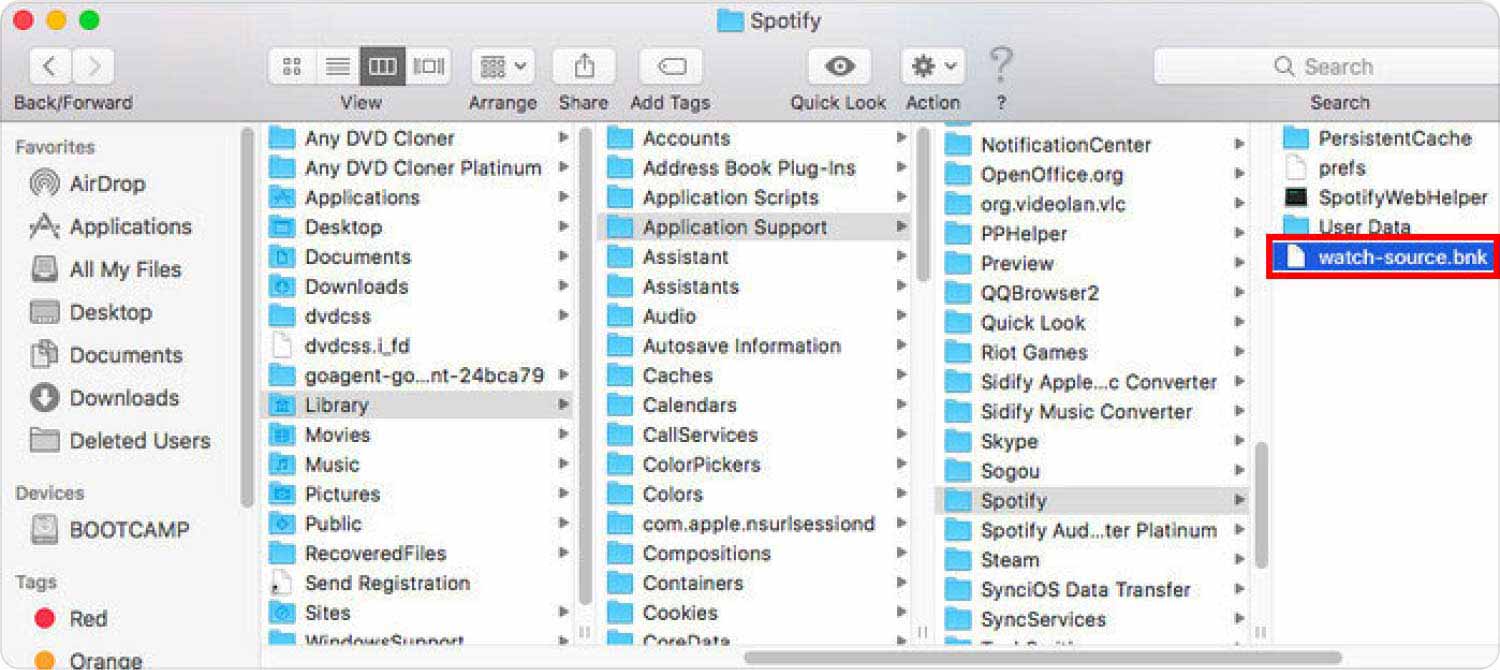The height and width of the screenshot is (670, 1500).
Task: Open Downloads from sidebar Favorites
Action: pyautogui.click(x=124, y=398)
